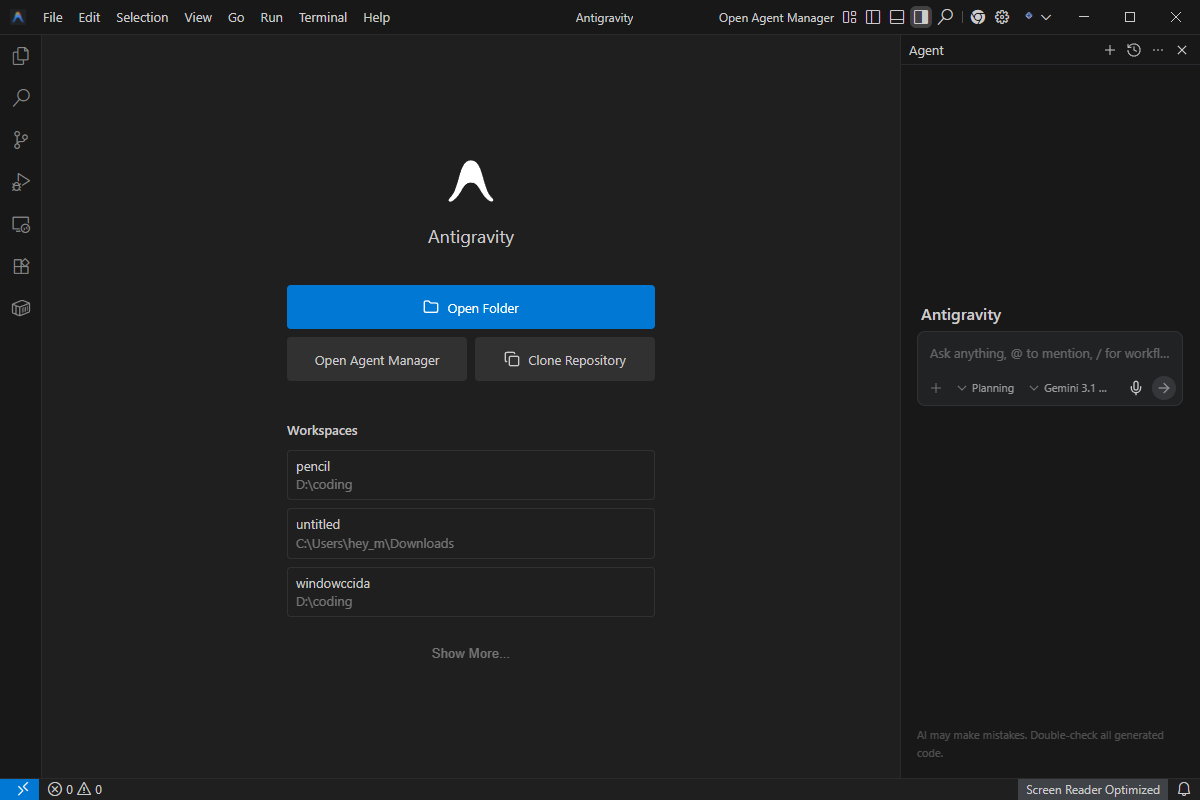Open the Help menu
Image resolution: width=1200 pixels, height=800 pixels.
(x=377, y=17)
